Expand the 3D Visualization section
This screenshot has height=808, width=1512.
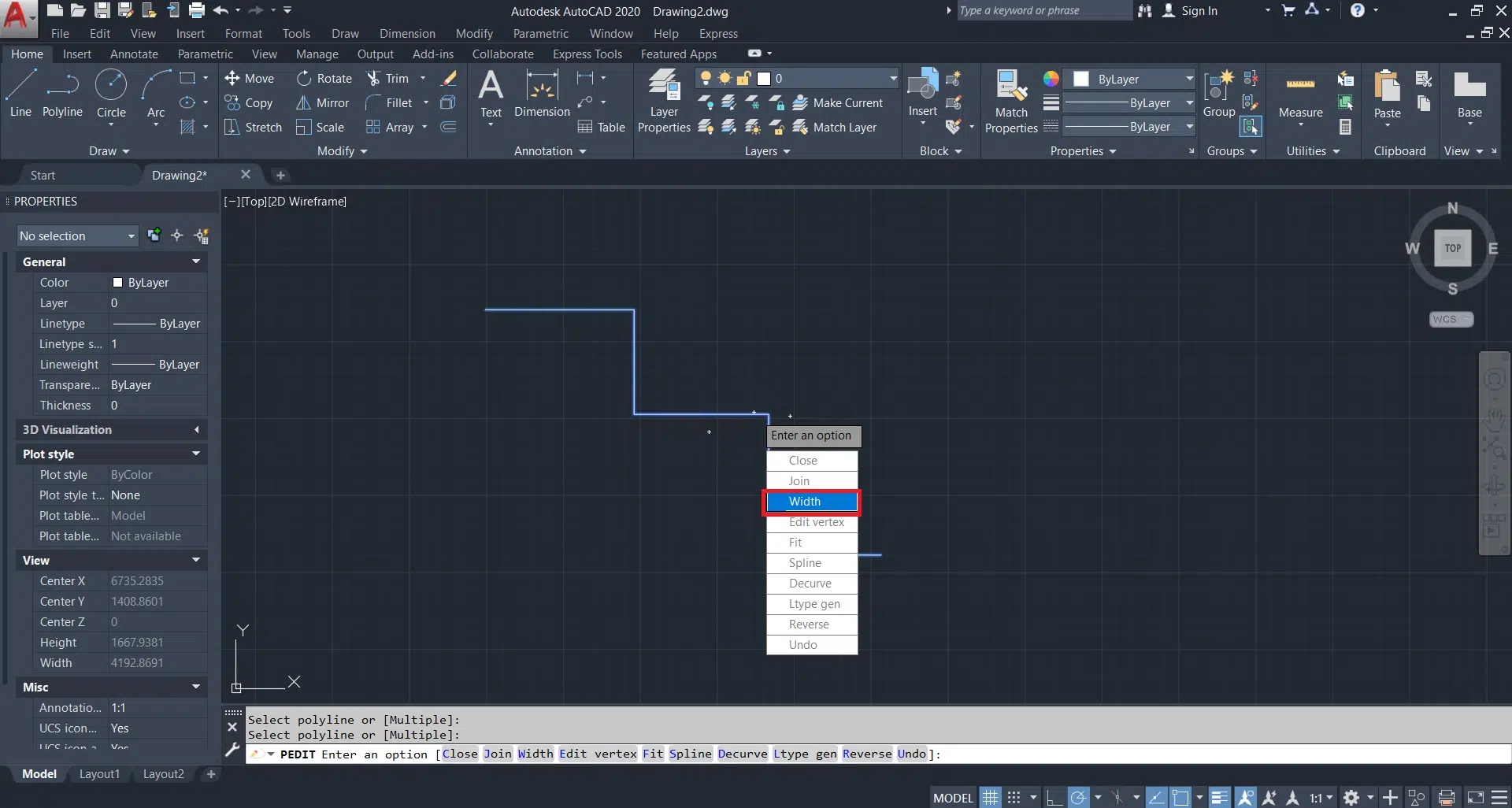point(195,430)
